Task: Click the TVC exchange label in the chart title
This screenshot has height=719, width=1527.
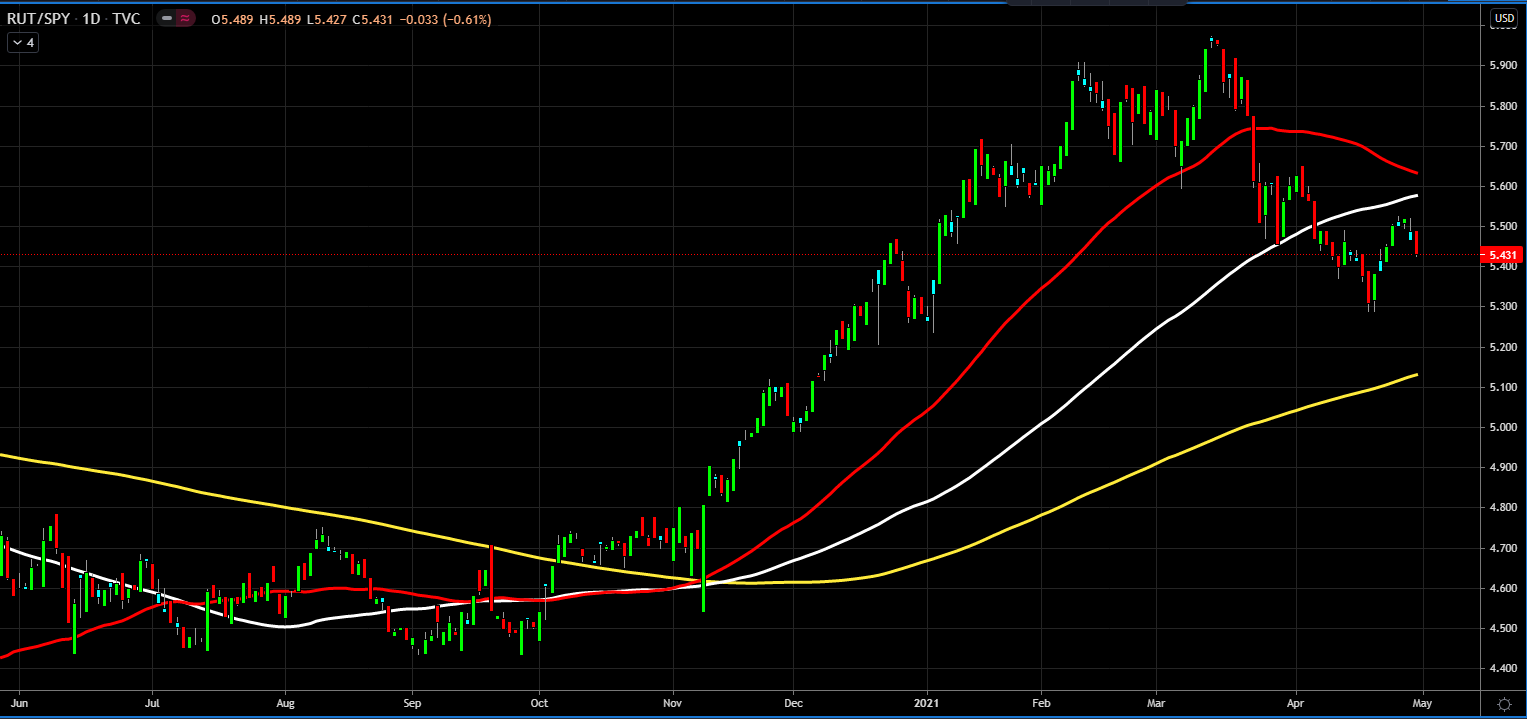Action: (x=128, y=19)
